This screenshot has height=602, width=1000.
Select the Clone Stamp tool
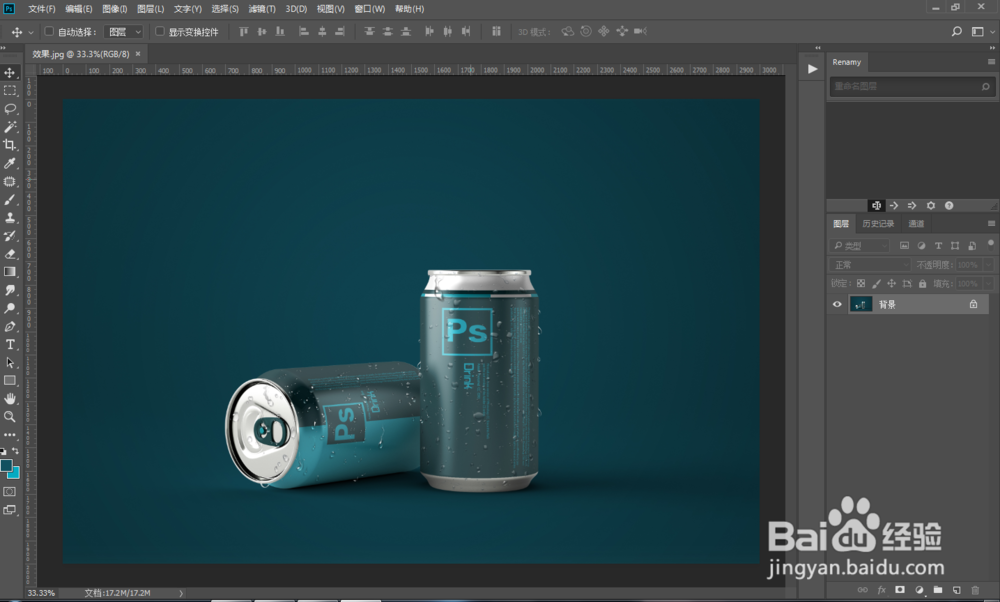10,217
